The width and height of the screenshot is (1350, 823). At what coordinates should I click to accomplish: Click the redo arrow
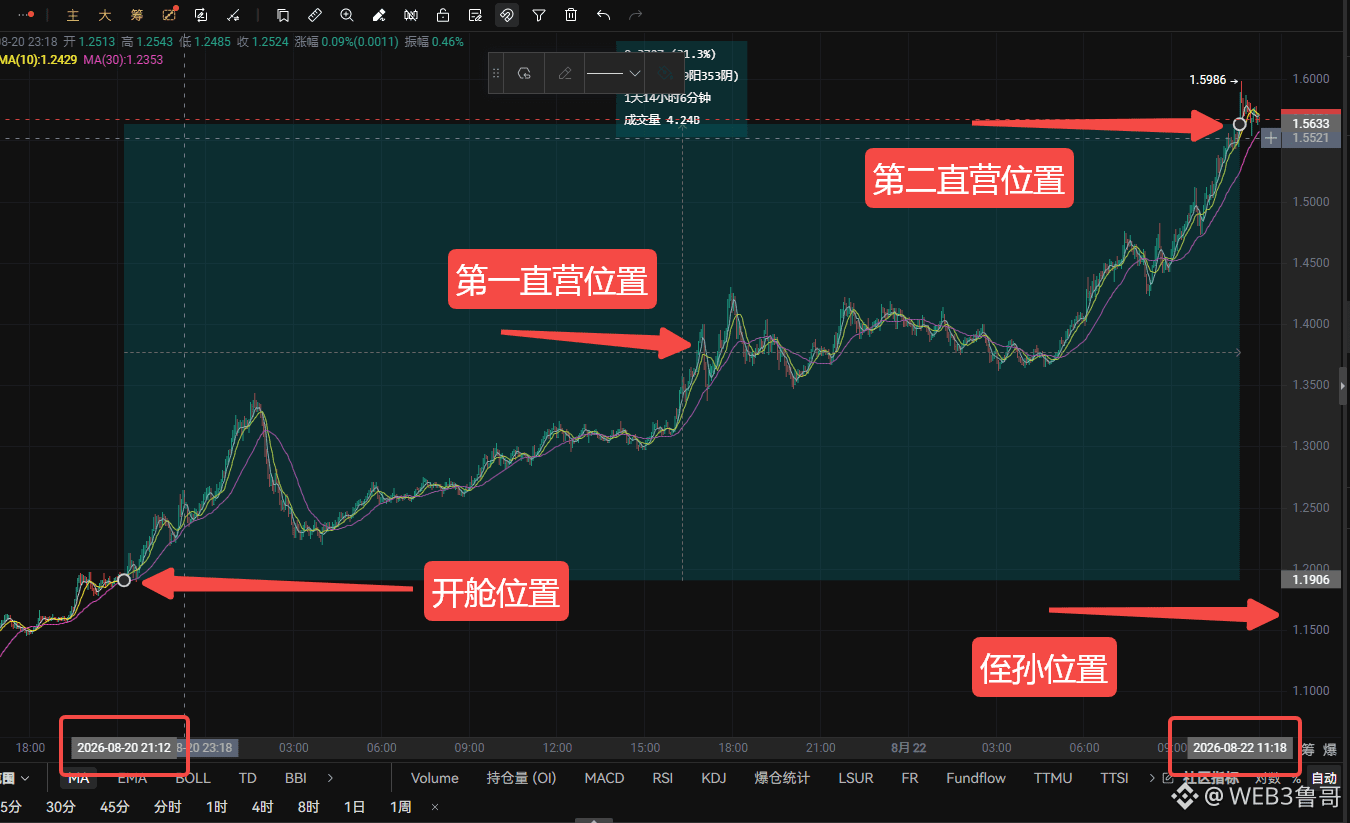click(x=635, y=15)
